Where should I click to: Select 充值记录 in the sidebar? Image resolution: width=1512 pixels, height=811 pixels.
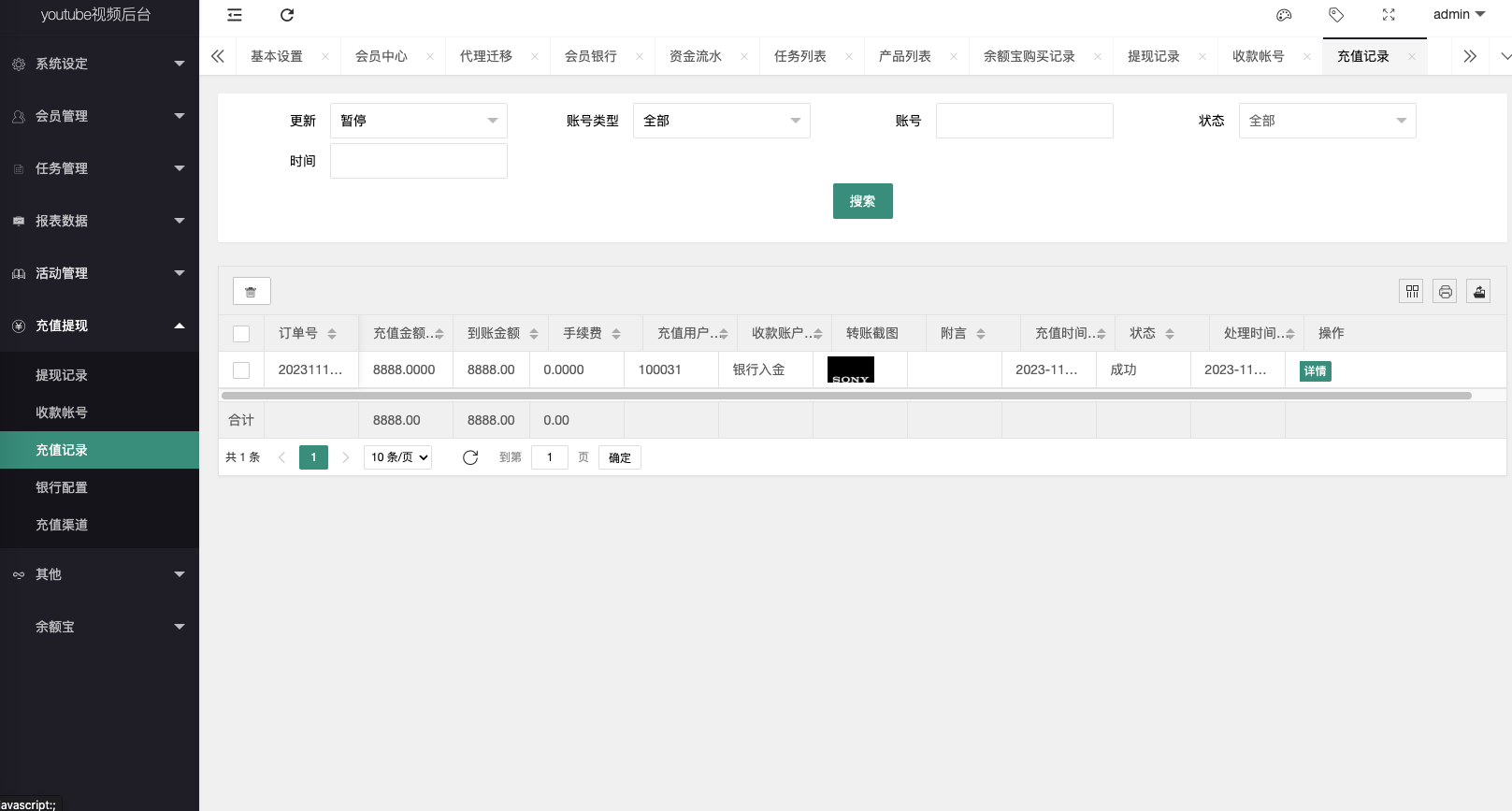pos(99,450)
